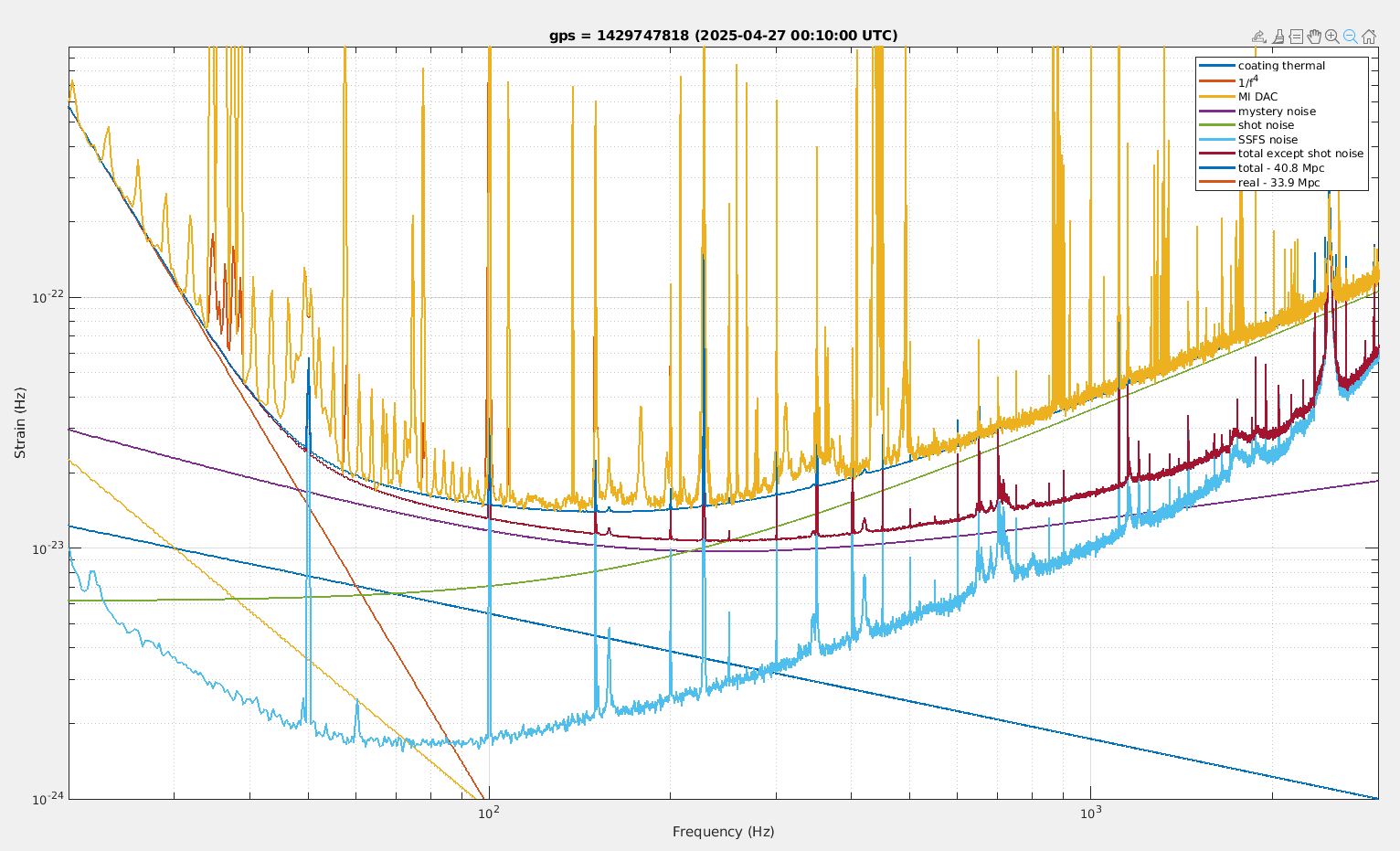Open the export figure menu icon
1400x851 pixels.
[1259, 37]
